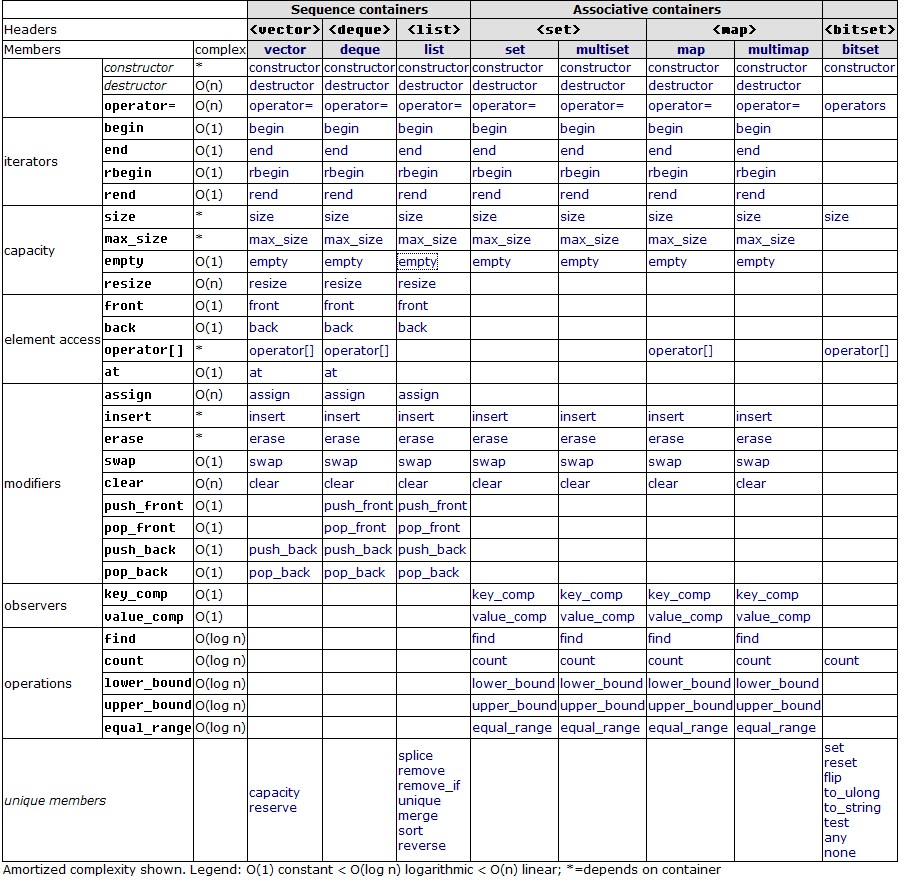Screen dimensions: 905x883
Task: Select the 'Associative containers' group header
Action: tap(646, 10)
